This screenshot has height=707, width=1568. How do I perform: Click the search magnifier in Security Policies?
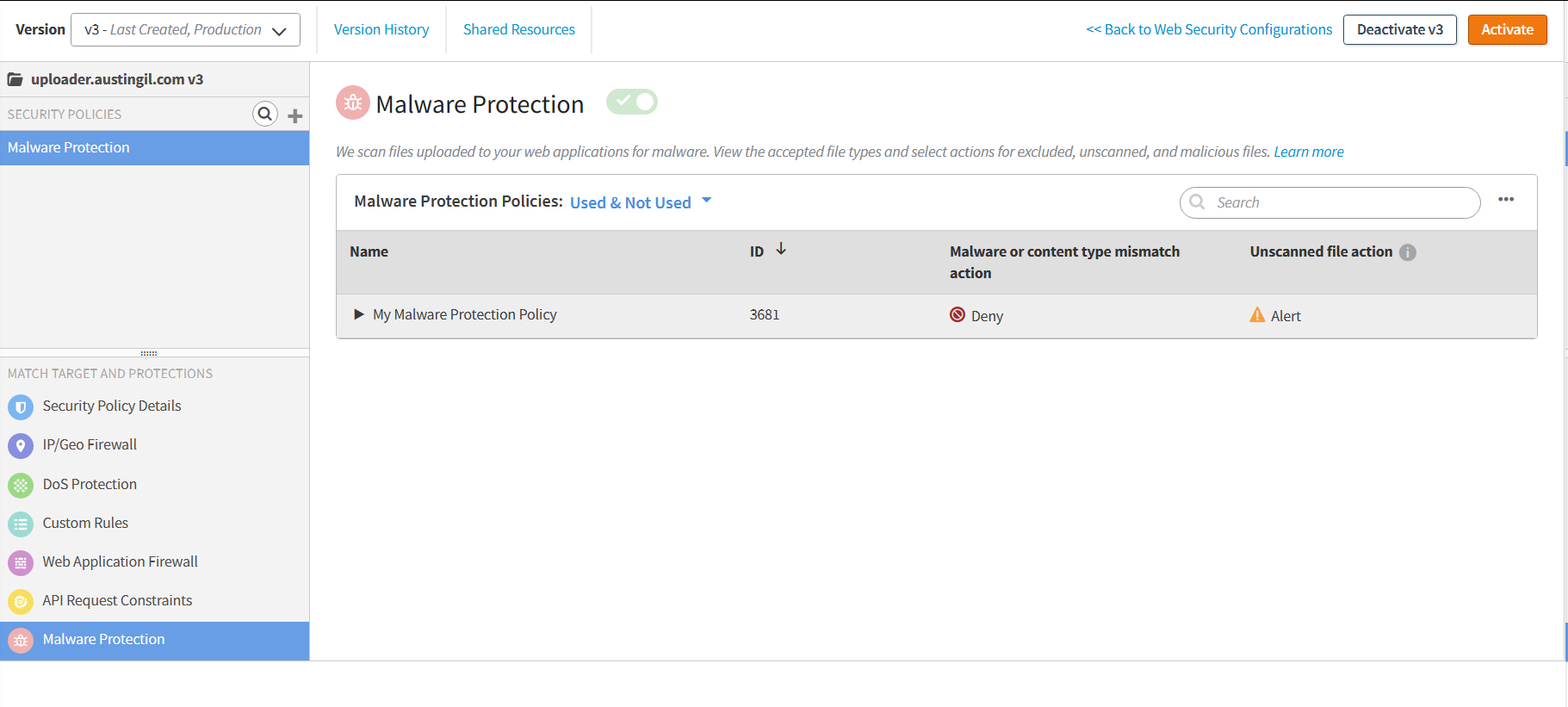(265, 114)
